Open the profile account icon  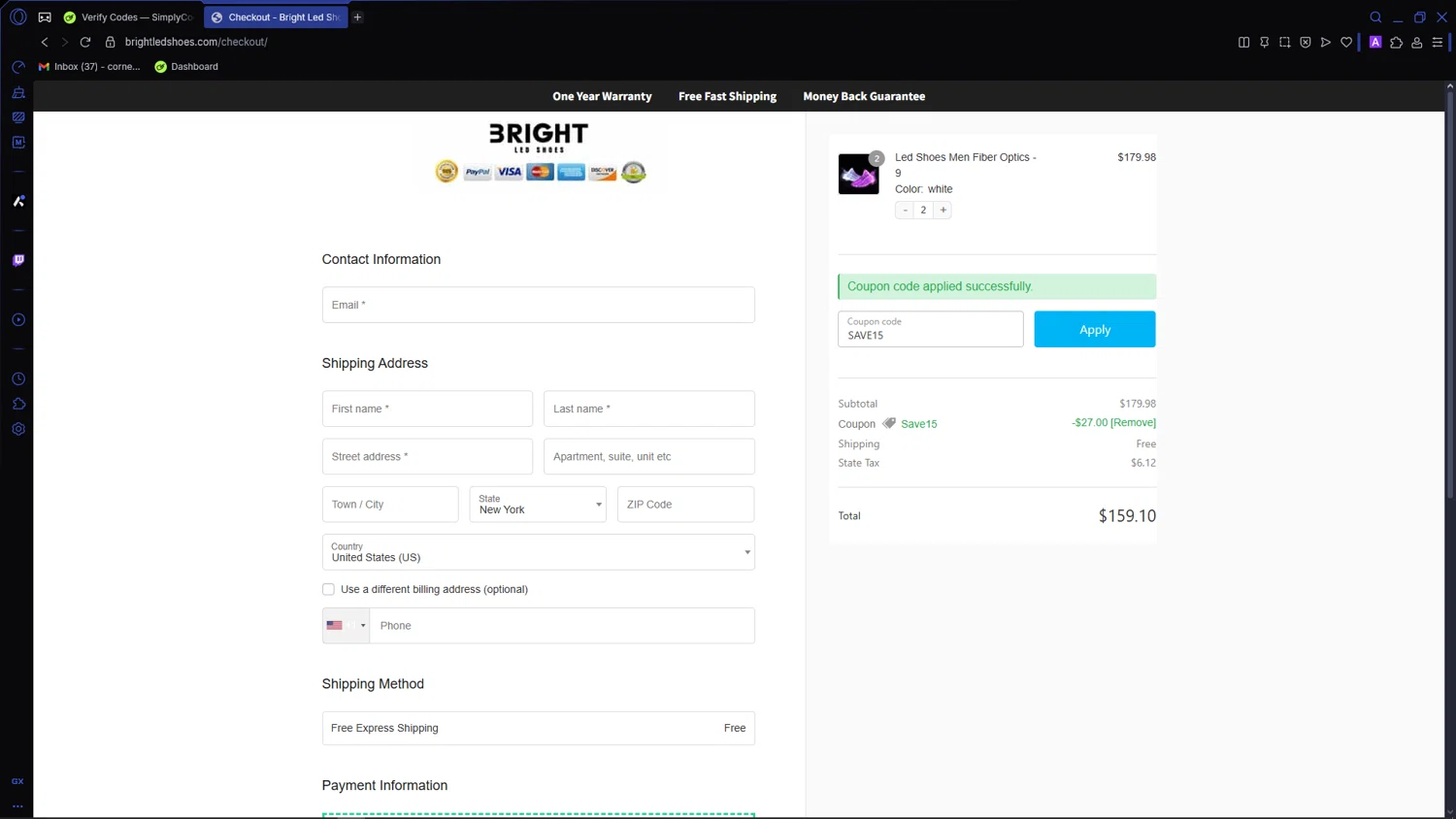click(x=1417, y=42)
